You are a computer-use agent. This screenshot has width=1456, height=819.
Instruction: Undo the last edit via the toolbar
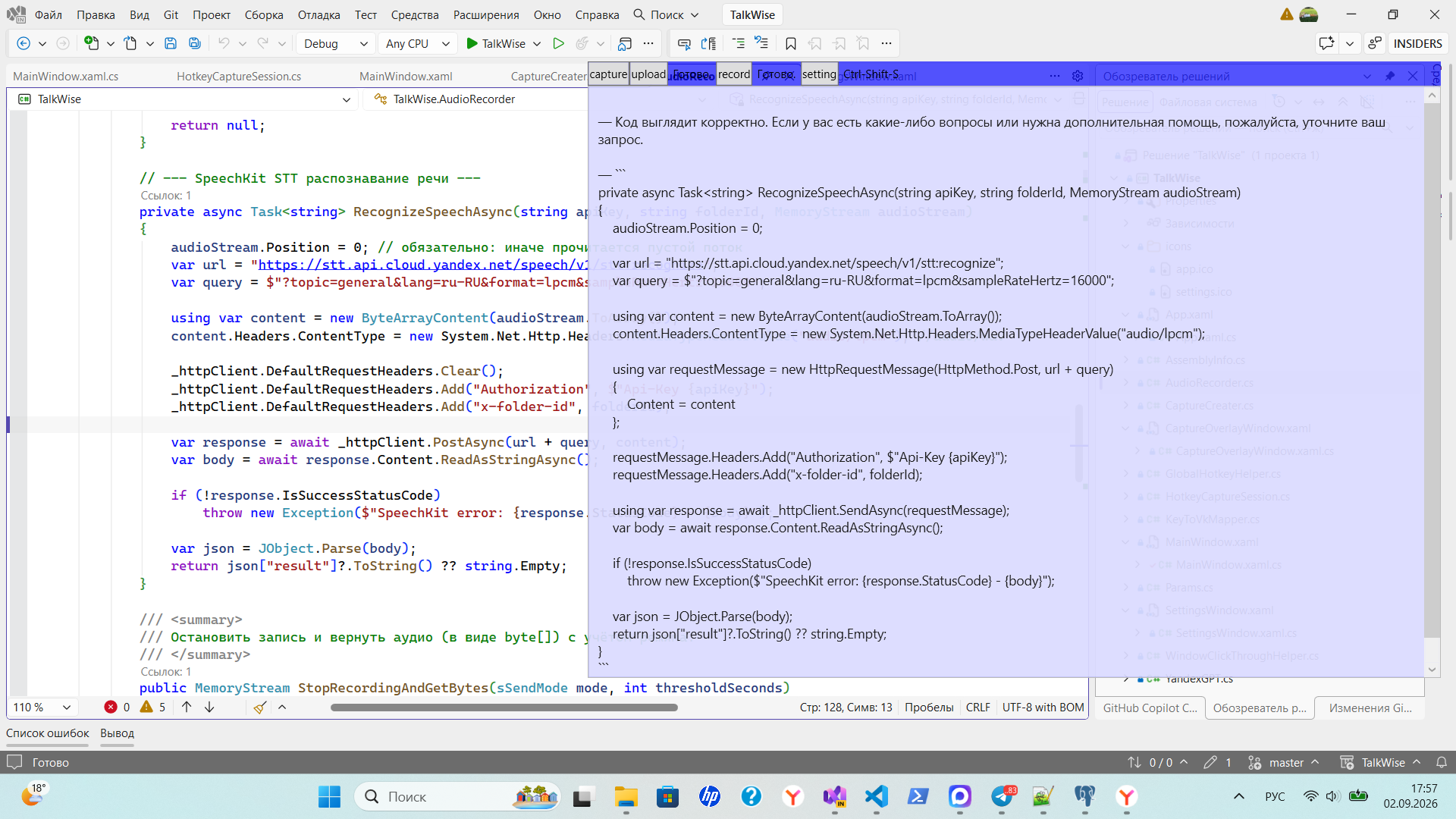coord(224,44)
